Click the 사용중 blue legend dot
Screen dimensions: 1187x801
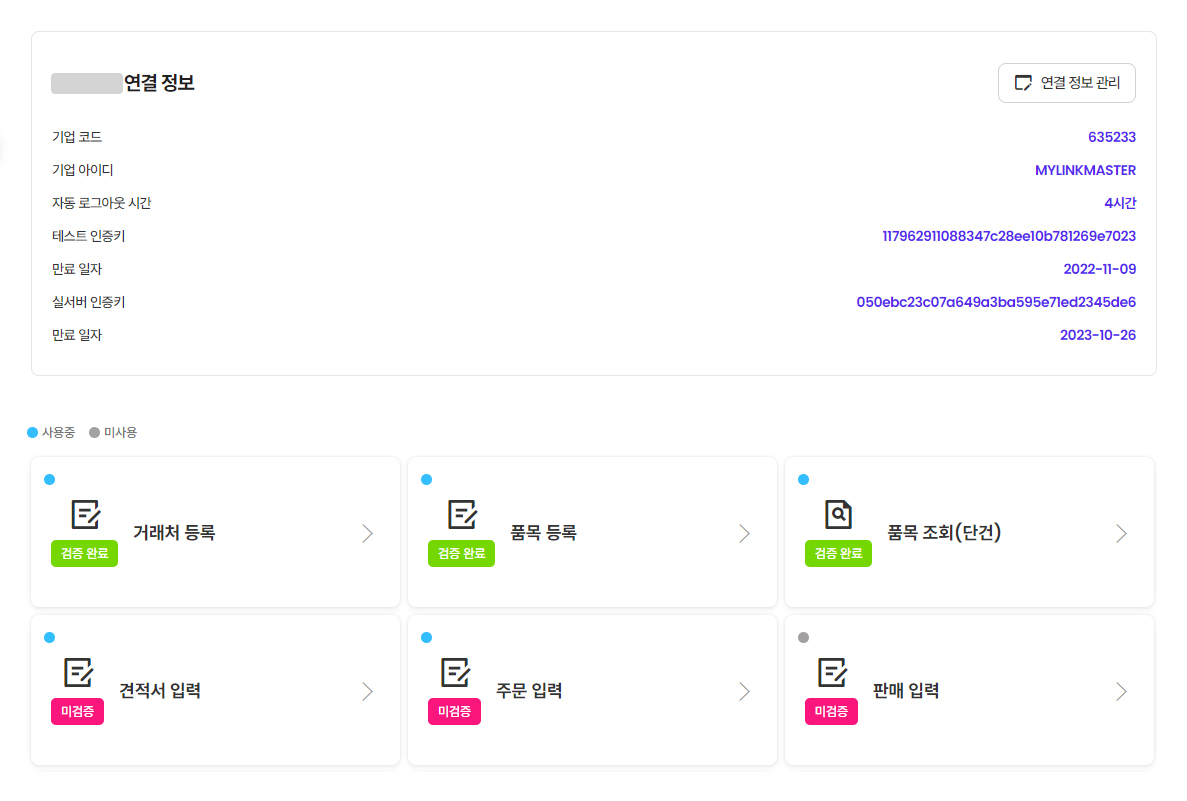tap(33, 433)
